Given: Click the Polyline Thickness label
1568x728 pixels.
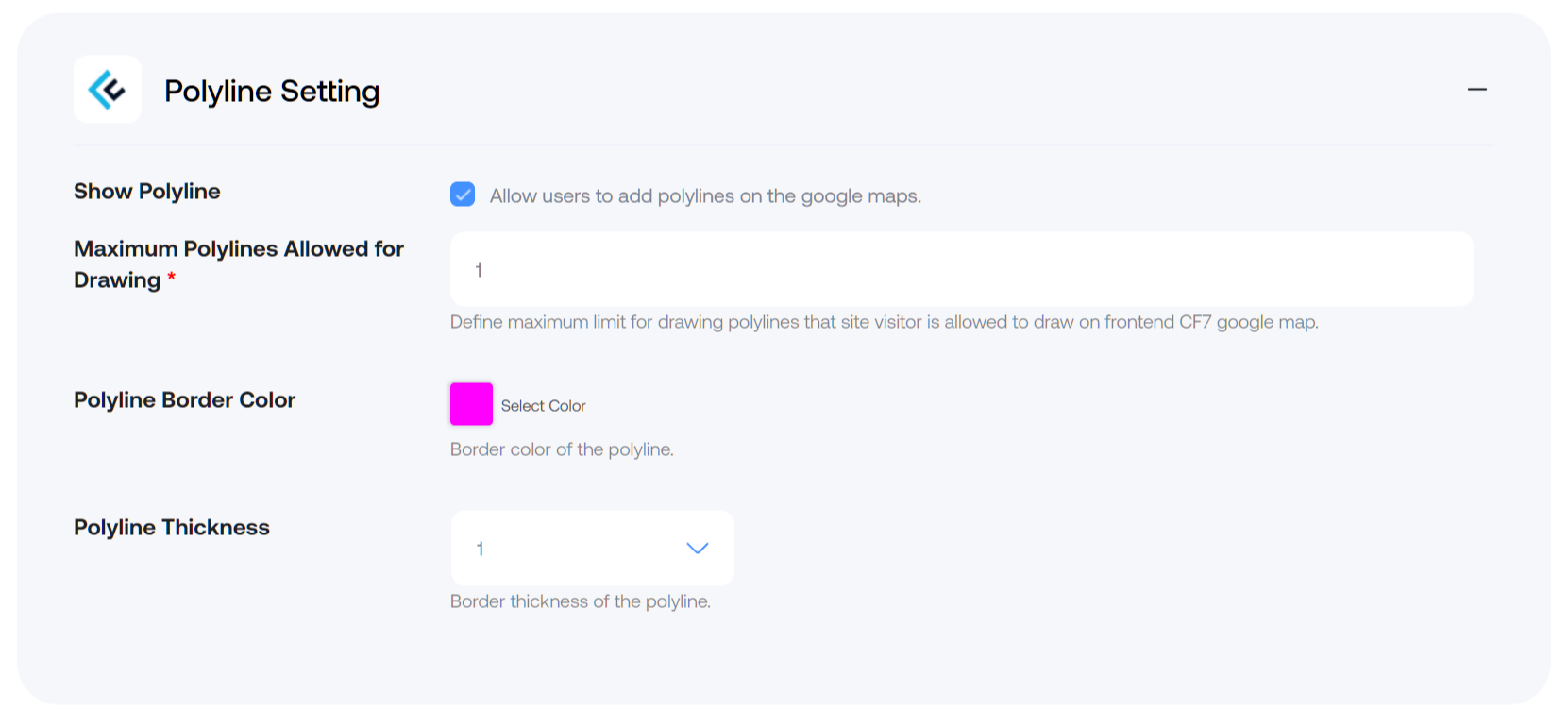Looking at the screenshot, I should pyautogui.click(x=172, y=528).
